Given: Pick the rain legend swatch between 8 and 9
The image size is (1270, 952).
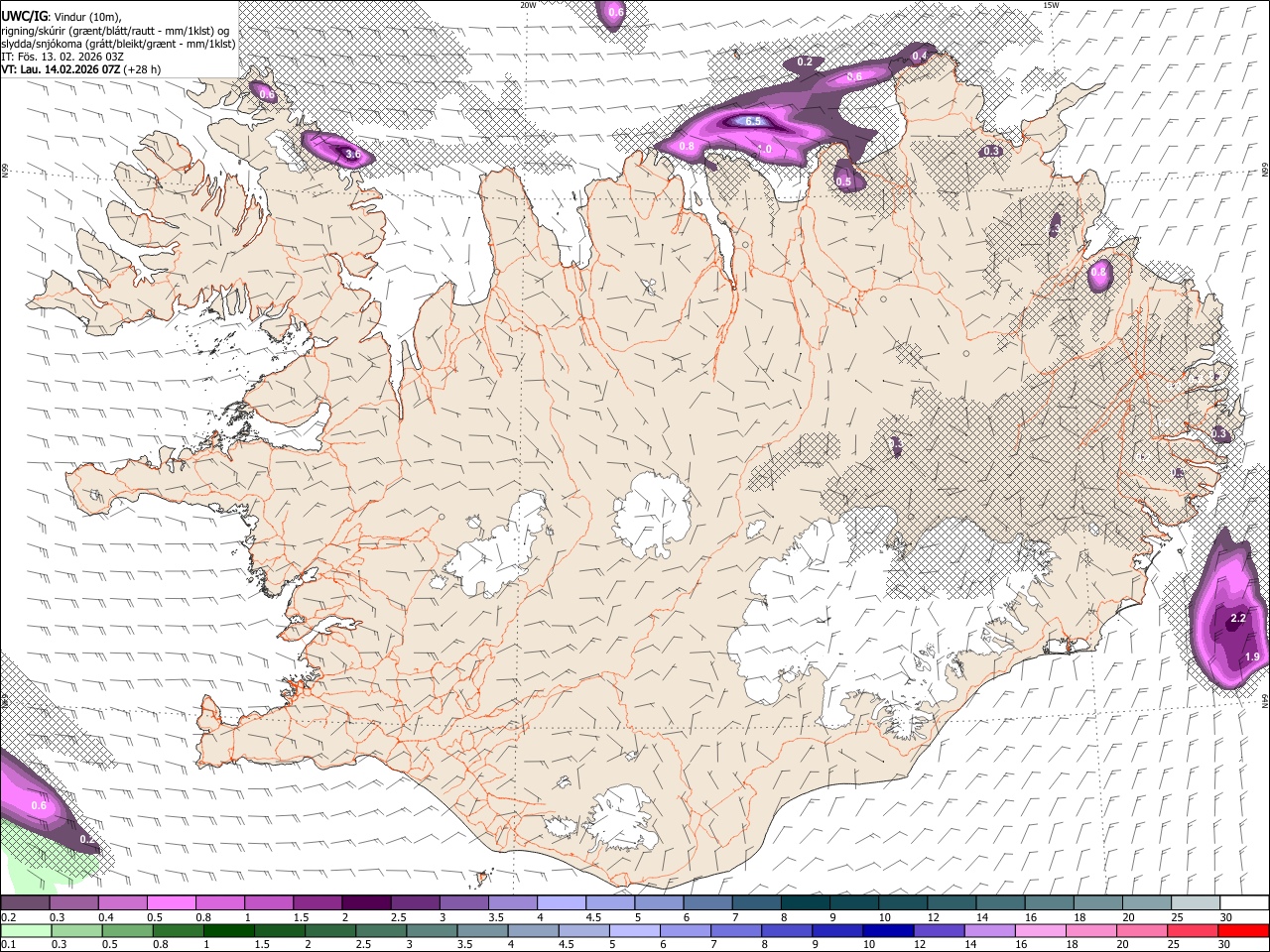Looking at the screenshot, I should click(x=789, y=930).
